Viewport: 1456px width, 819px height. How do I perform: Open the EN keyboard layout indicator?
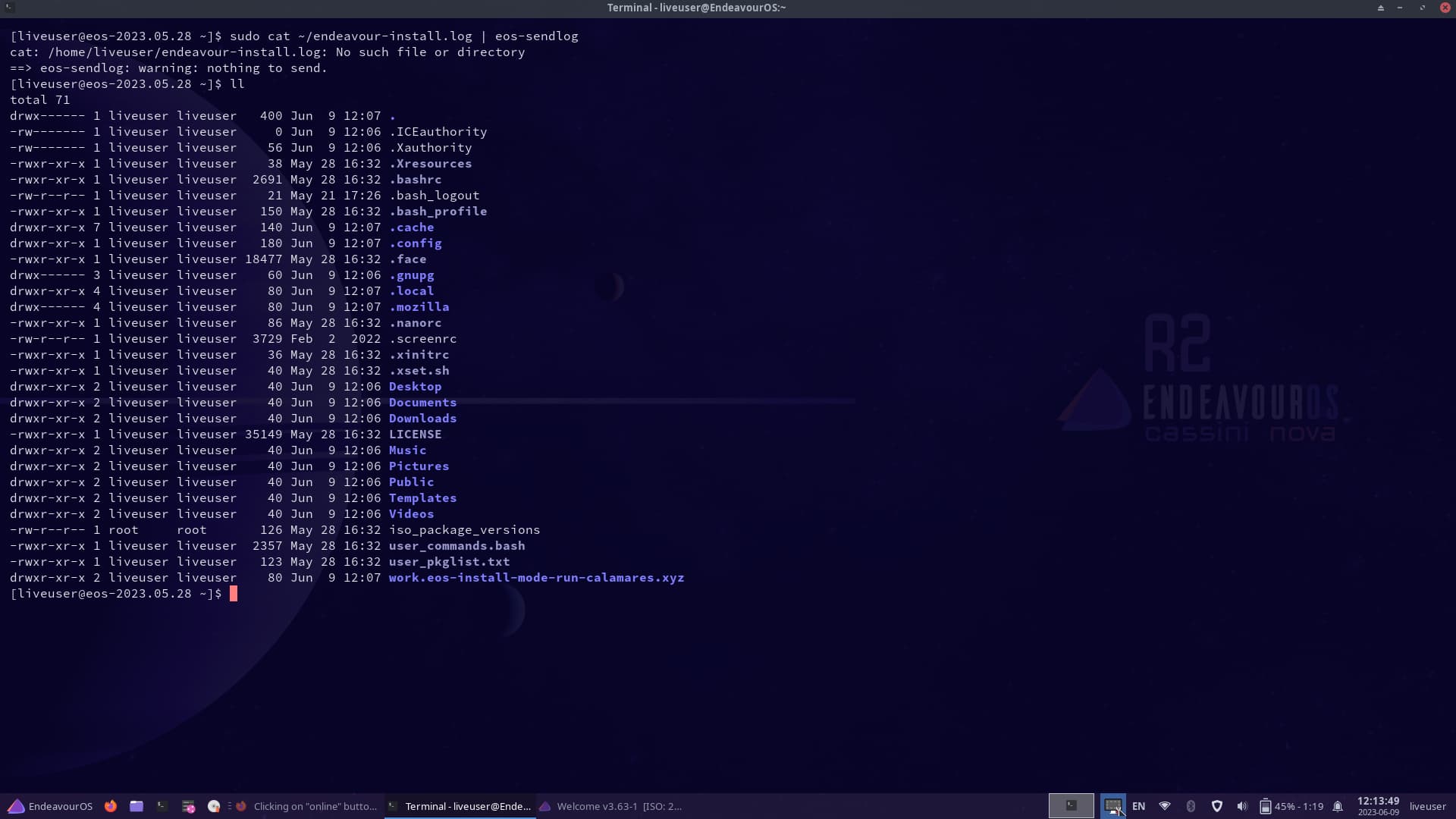coord(1138,806)
